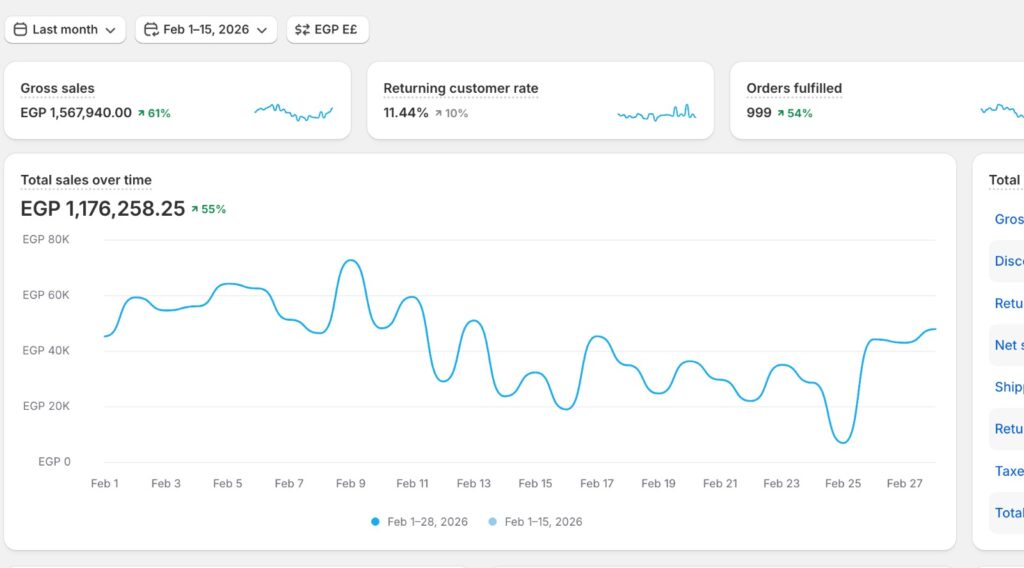Click the EGP 40K axis label
This screenshot has height=568, width=1024.
pyautogui.click(x=46, y=351)
